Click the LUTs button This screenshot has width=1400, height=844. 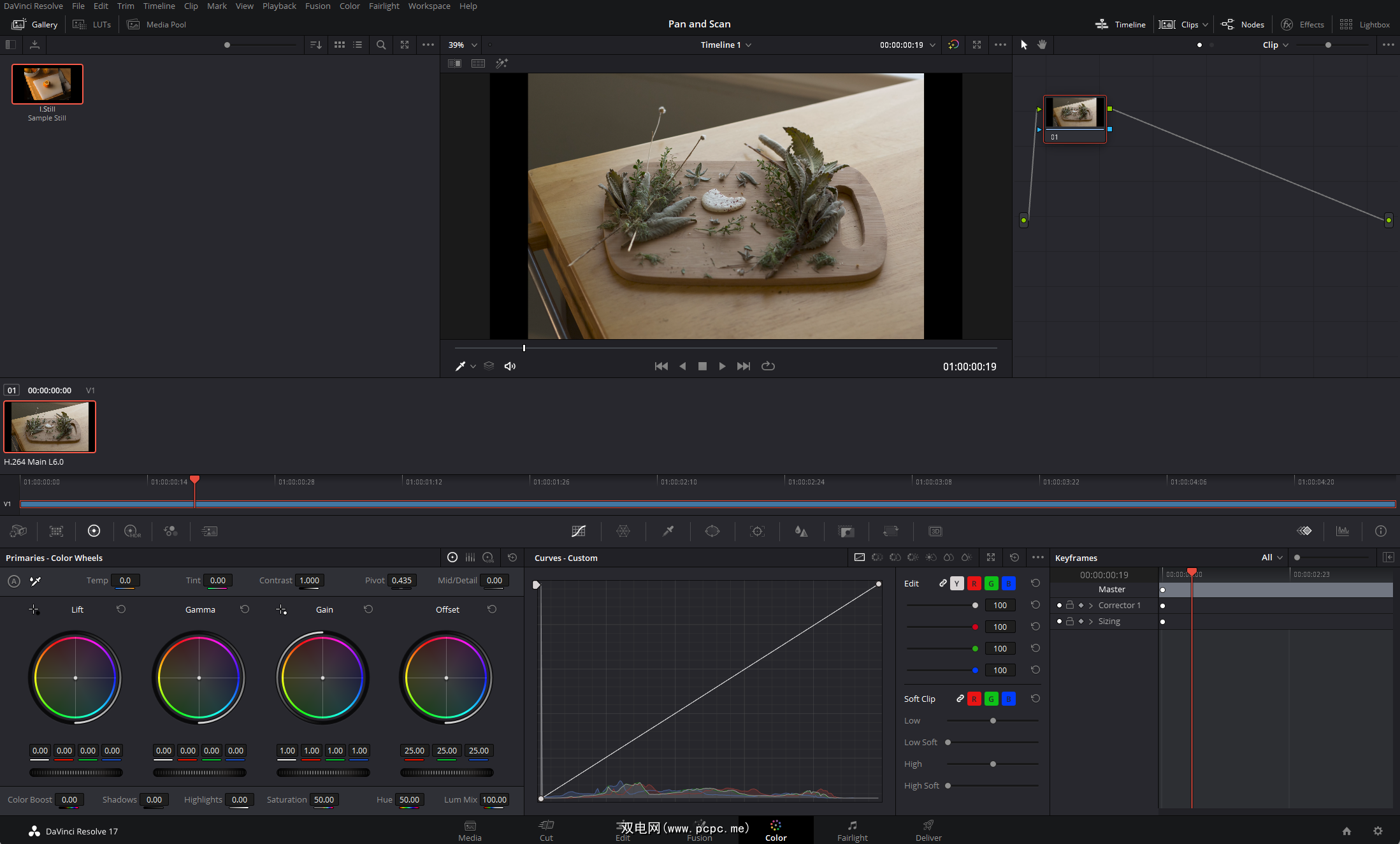pyautogui.click(x=92, y=24)
